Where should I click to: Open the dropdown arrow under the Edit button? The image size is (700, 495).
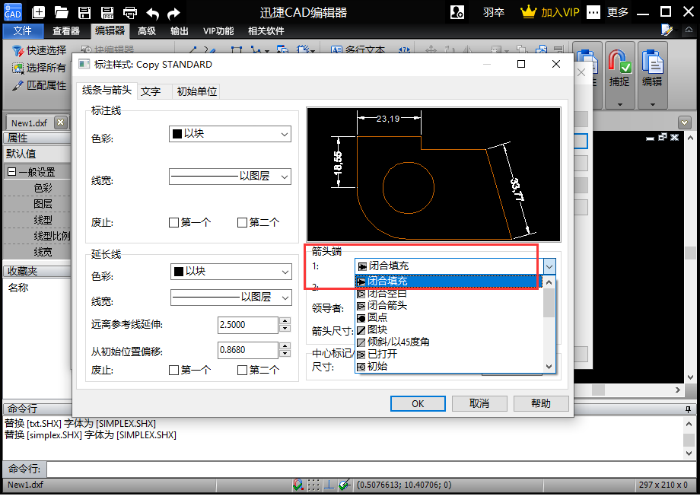click(653, 104)
